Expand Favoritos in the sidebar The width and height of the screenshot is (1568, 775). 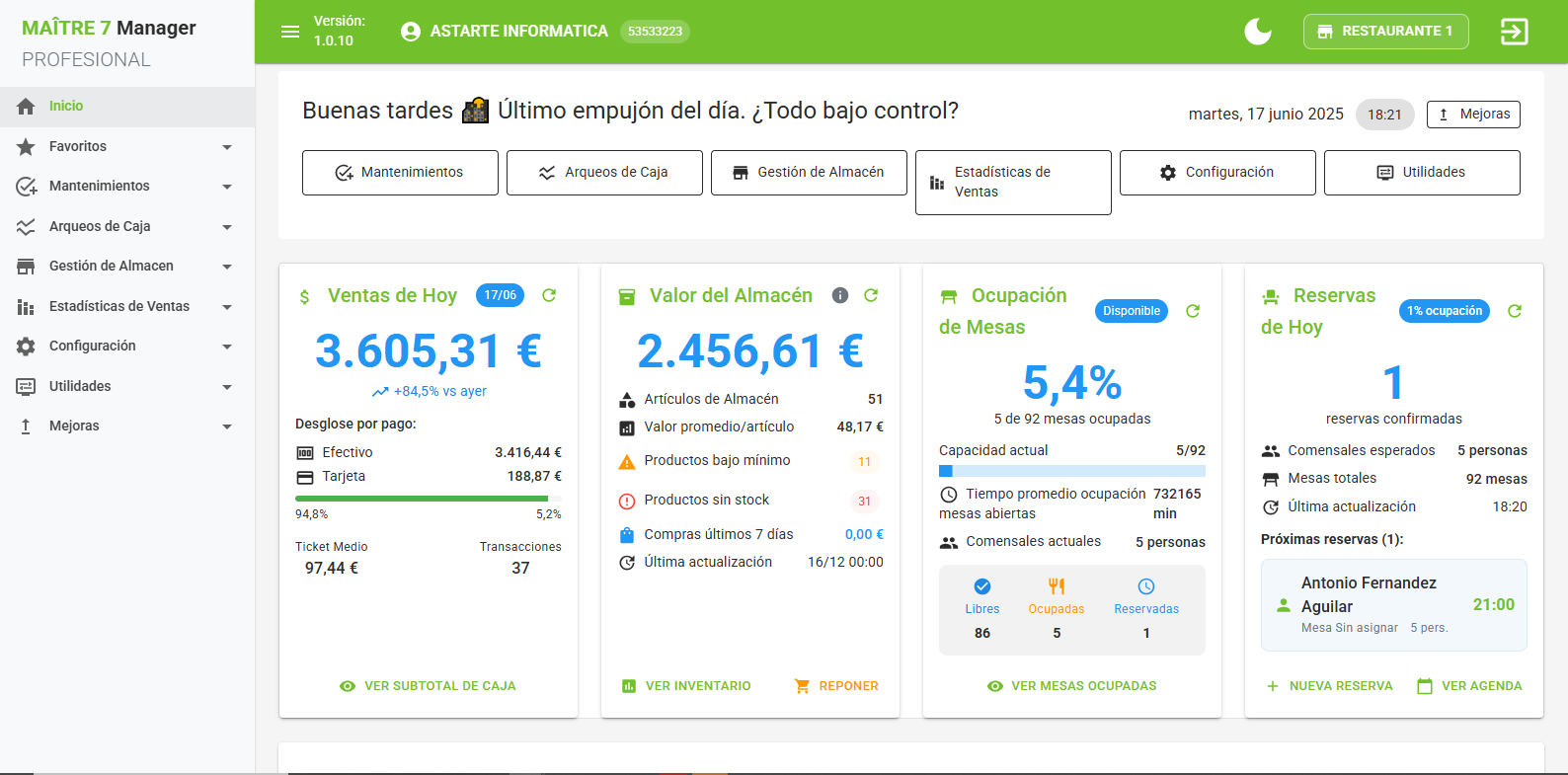[x=227, y=147]
